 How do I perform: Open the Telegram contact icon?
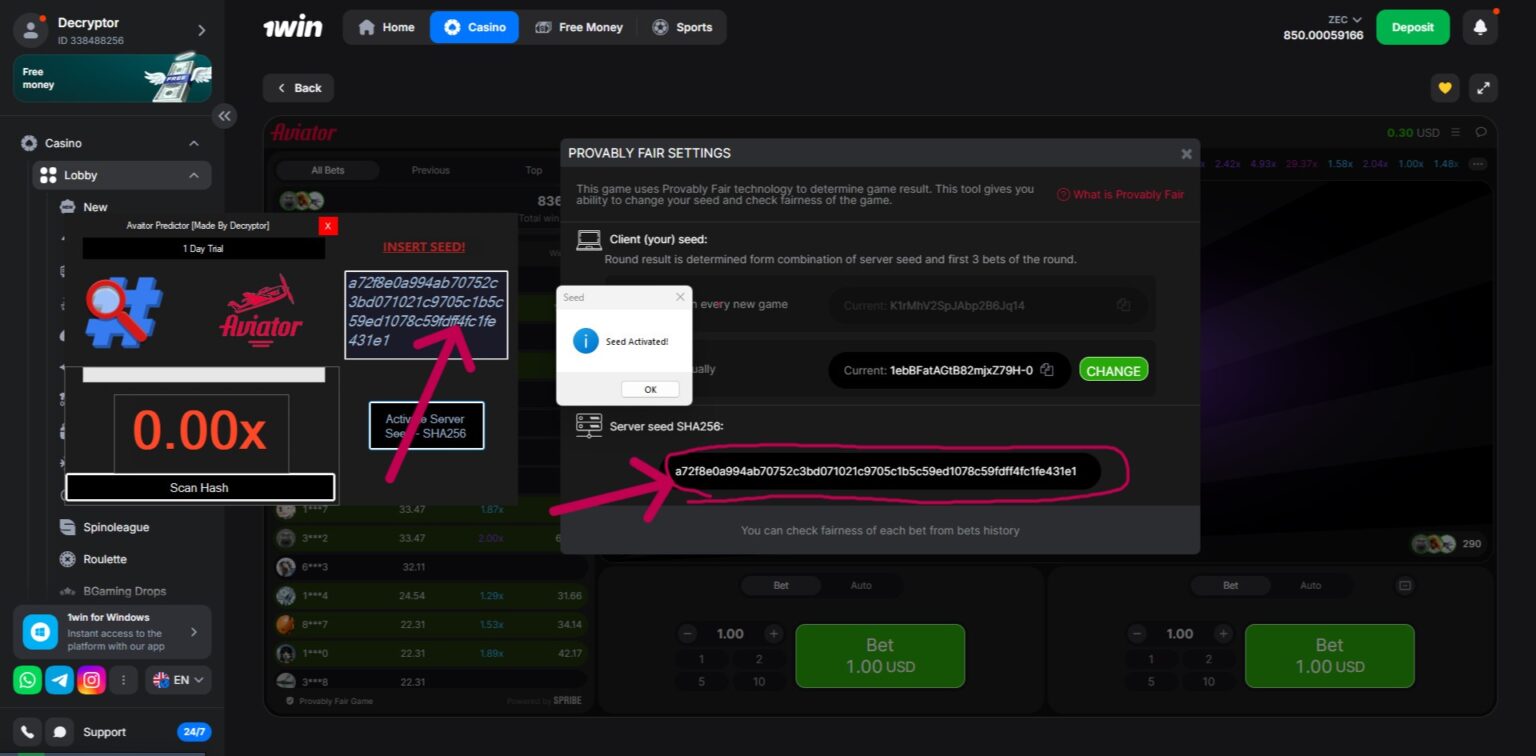click(x=59, y=680)
